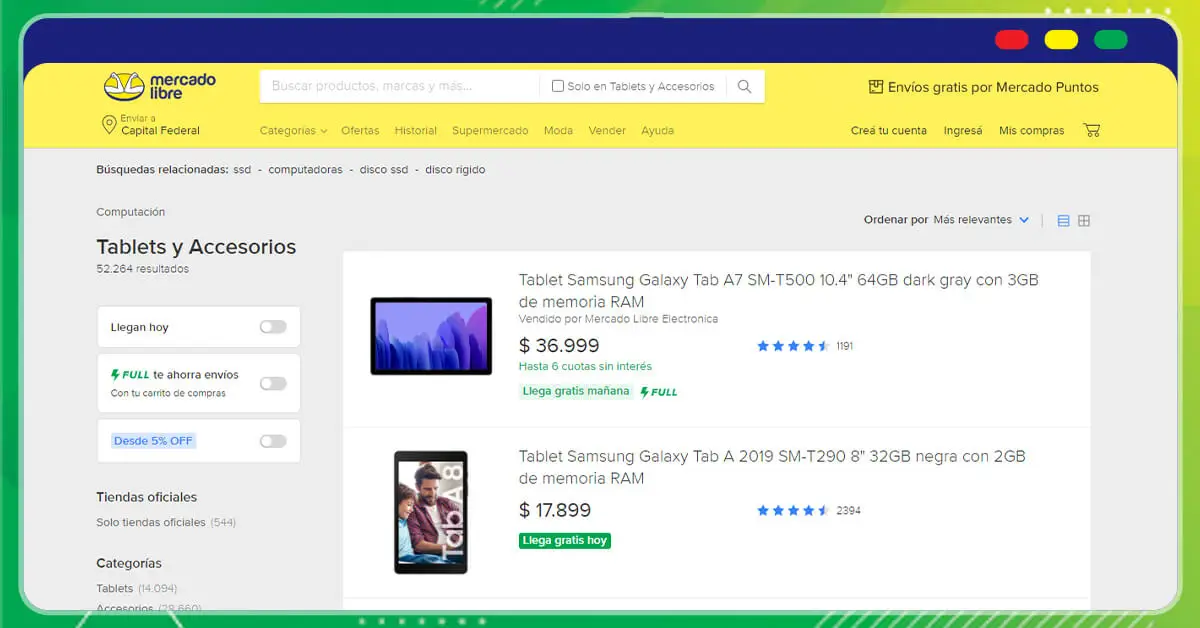Open the shopping cart icon
Viewport: 1200px width, 628px height.
[1091, 130]
